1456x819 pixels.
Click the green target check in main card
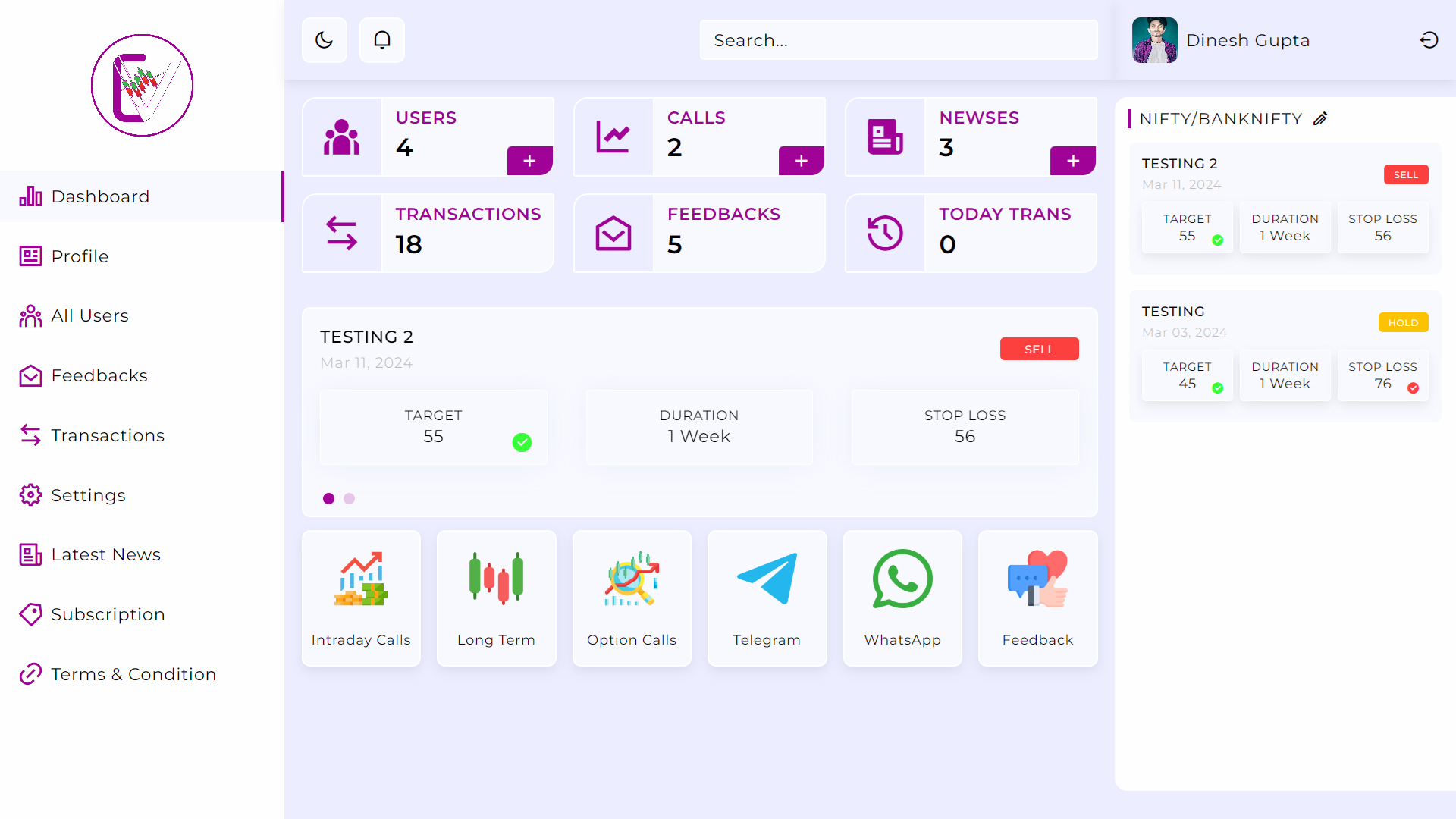coord(522,442)
